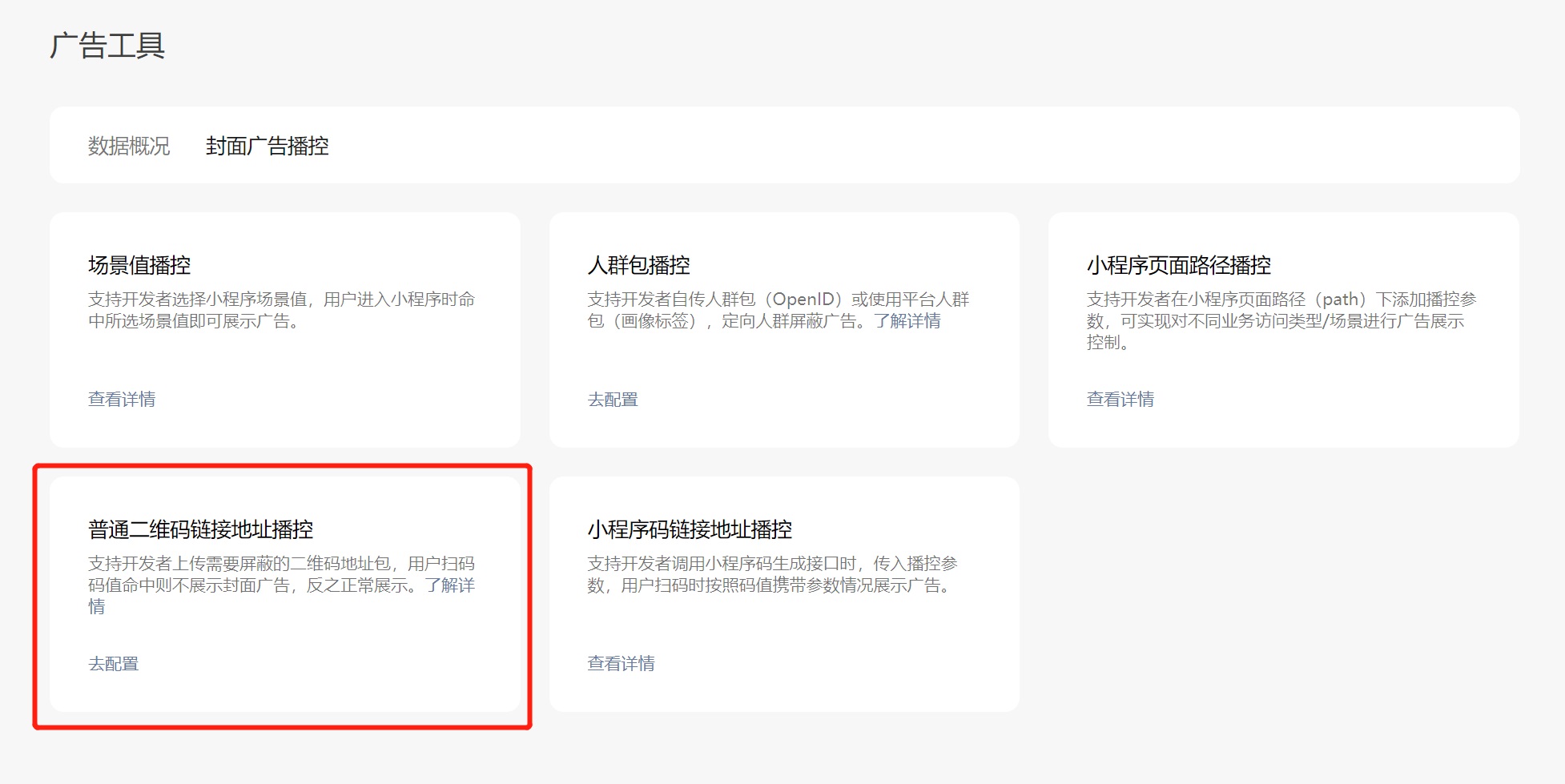This screenshot has height=784, width=1565.
Task: Click 查看详情 on the 小程序码链接地址播控 card
Action: pos(621,662)
